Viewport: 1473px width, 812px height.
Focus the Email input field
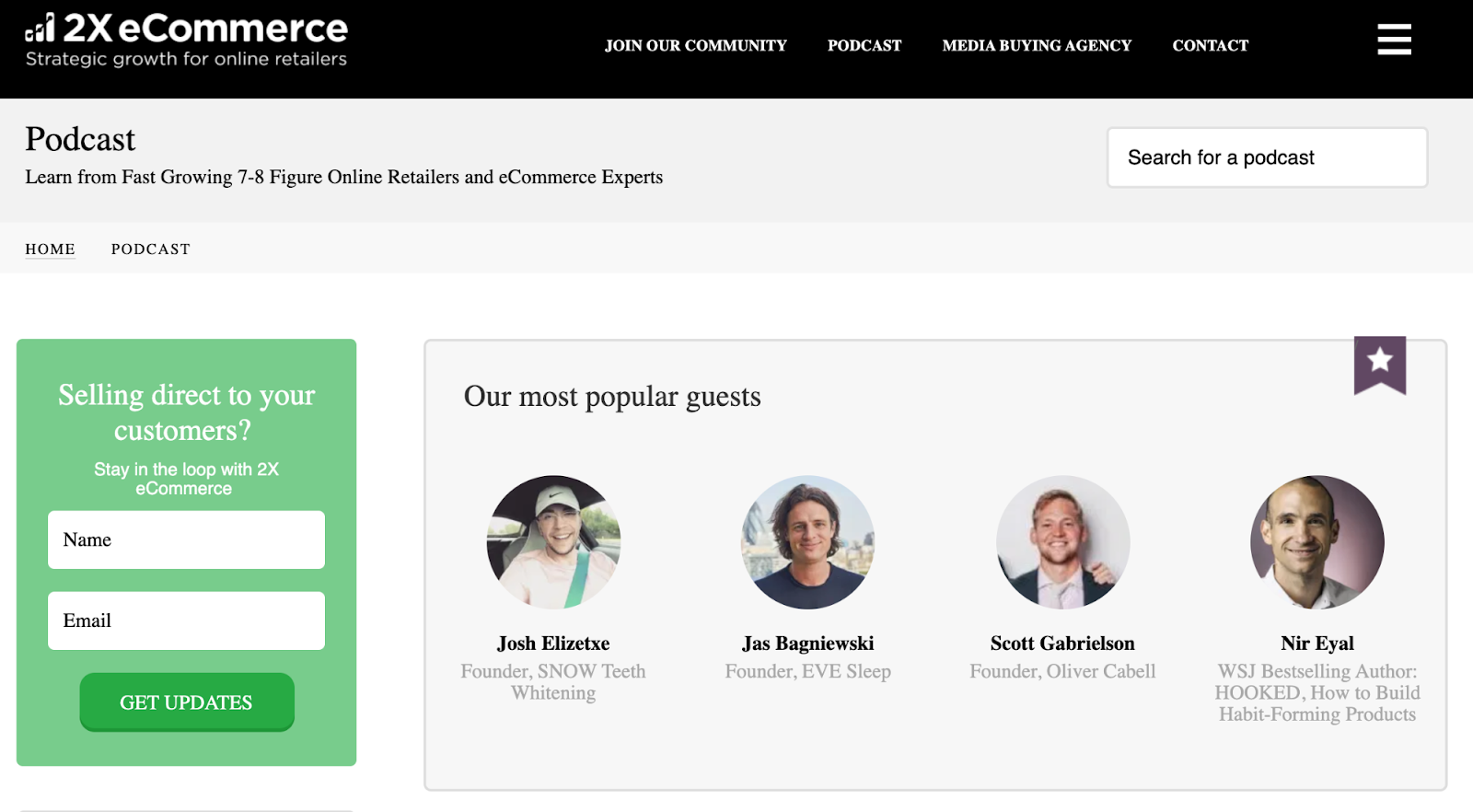[186, 621]
